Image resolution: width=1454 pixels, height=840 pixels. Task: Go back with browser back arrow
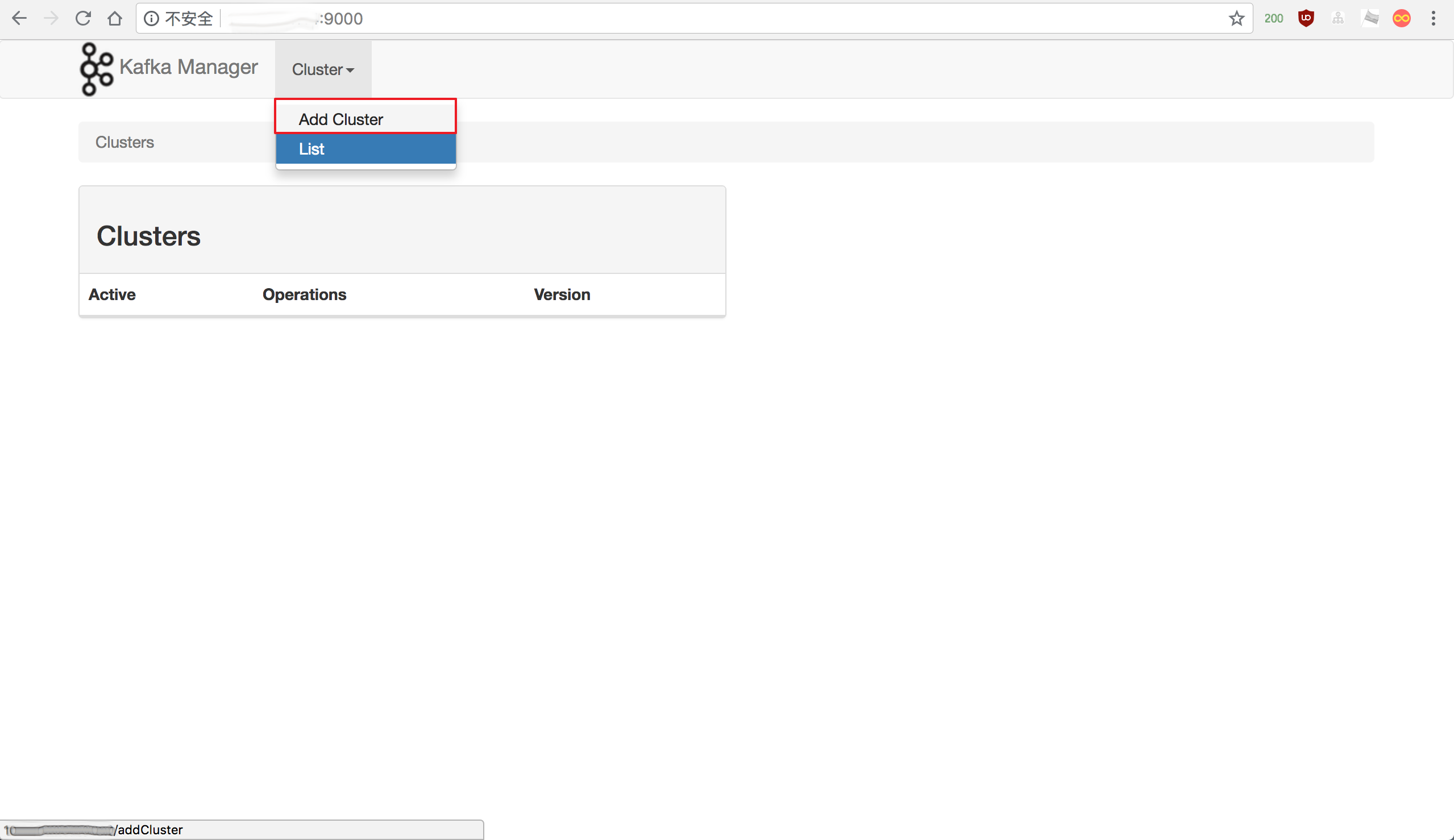(x=20, y=18)
